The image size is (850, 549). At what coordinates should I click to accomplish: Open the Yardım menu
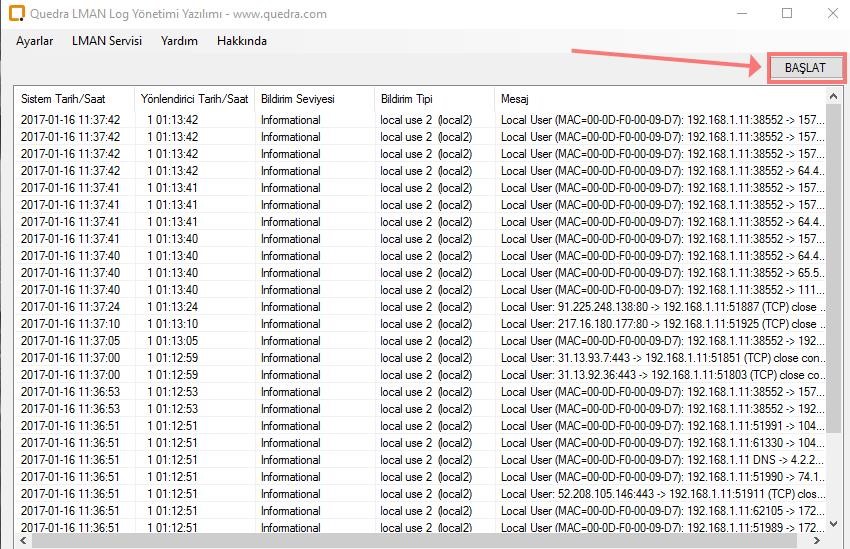coord(179,41)
